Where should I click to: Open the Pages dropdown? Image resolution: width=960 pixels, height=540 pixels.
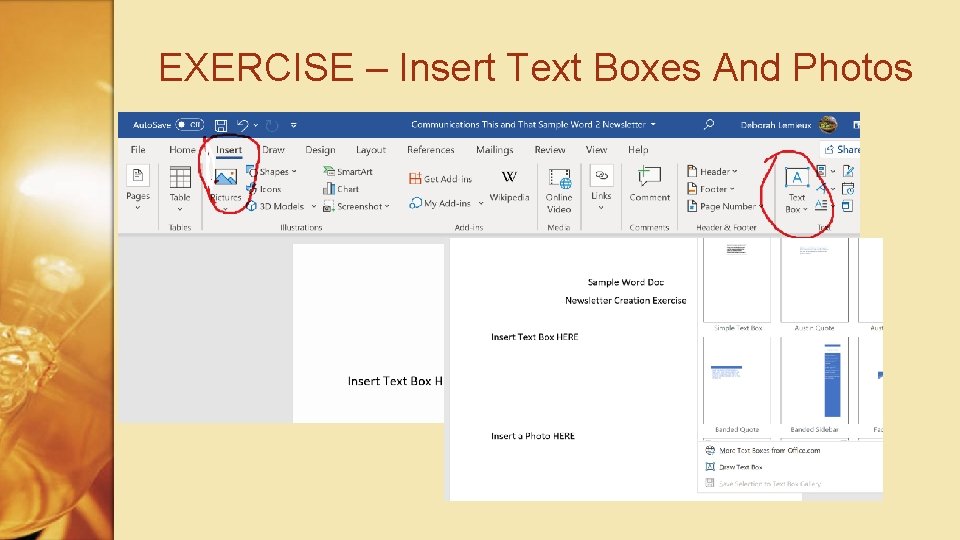pyautogui.click(x=138, y=189)
